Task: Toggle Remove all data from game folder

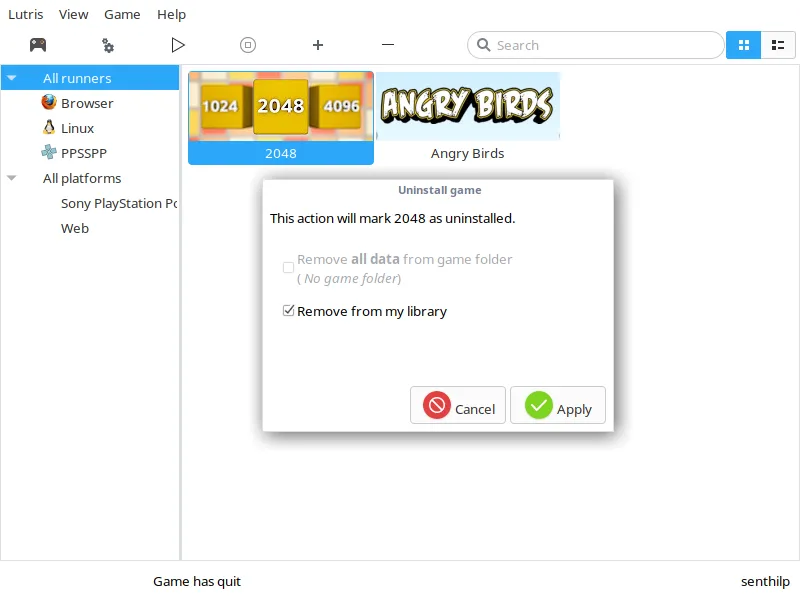Action: coord(289,267)
